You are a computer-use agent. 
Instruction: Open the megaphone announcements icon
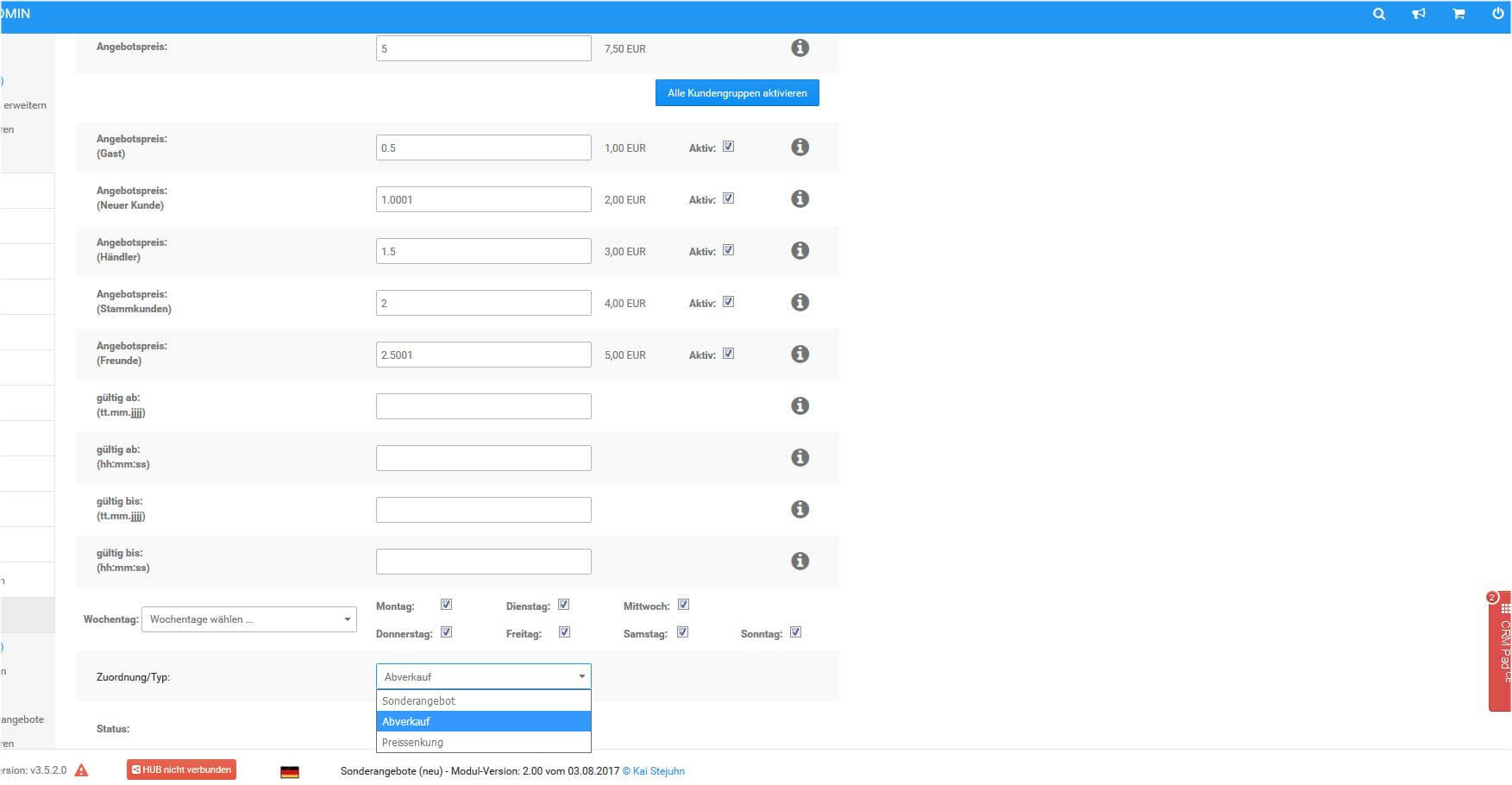[1418, 14]
